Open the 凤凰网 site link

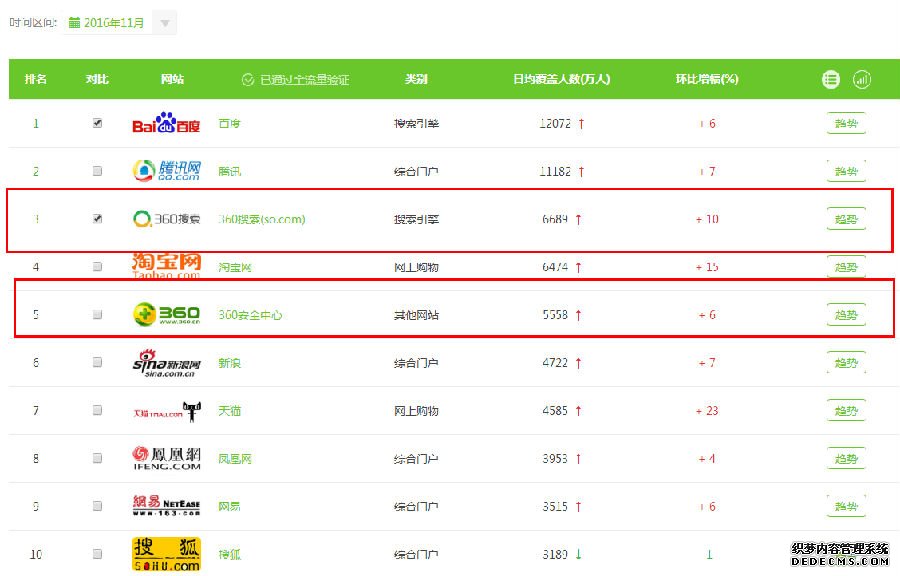click(235, 459)
